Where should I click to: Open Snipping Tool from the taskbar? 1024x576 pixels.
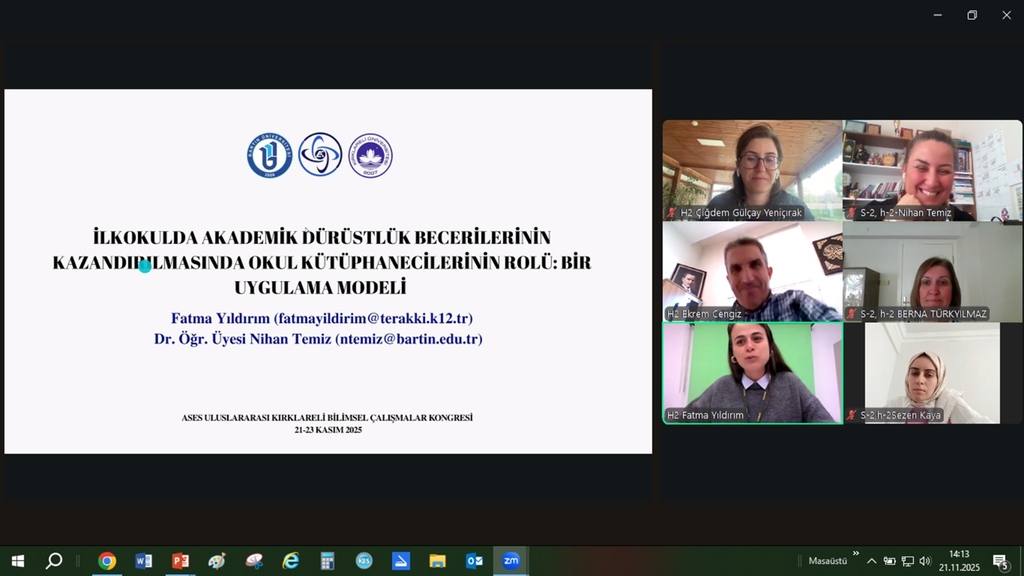click(x=254, y=561)
